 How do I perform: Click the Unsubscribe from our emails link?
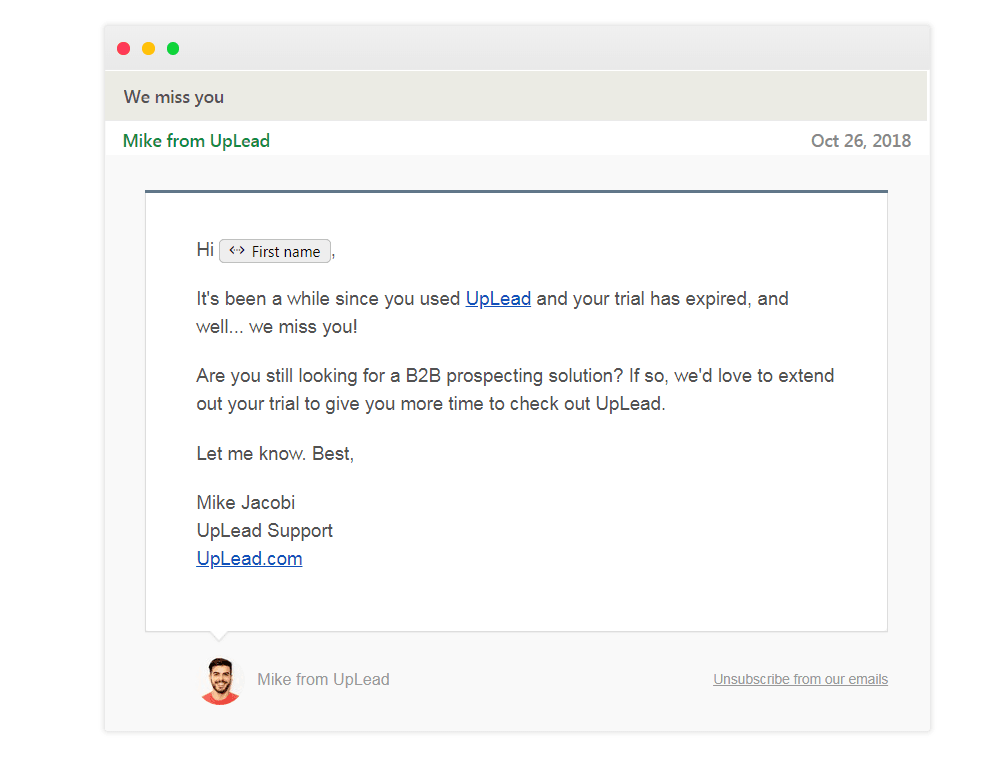tap(800, 679)
